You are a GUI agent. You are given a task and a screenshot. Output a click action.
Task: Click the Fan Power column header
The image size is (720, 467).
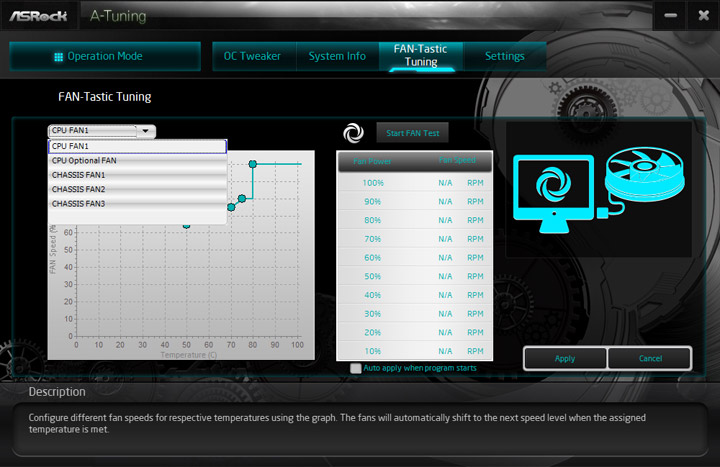[372, 161]
